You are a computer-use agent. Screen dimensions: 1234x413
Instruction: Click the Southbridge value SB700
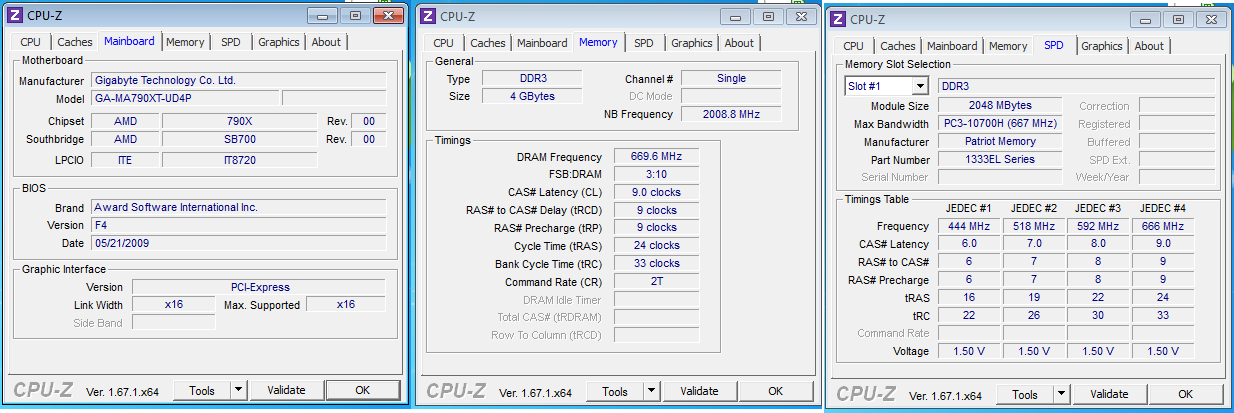[240, 139]
